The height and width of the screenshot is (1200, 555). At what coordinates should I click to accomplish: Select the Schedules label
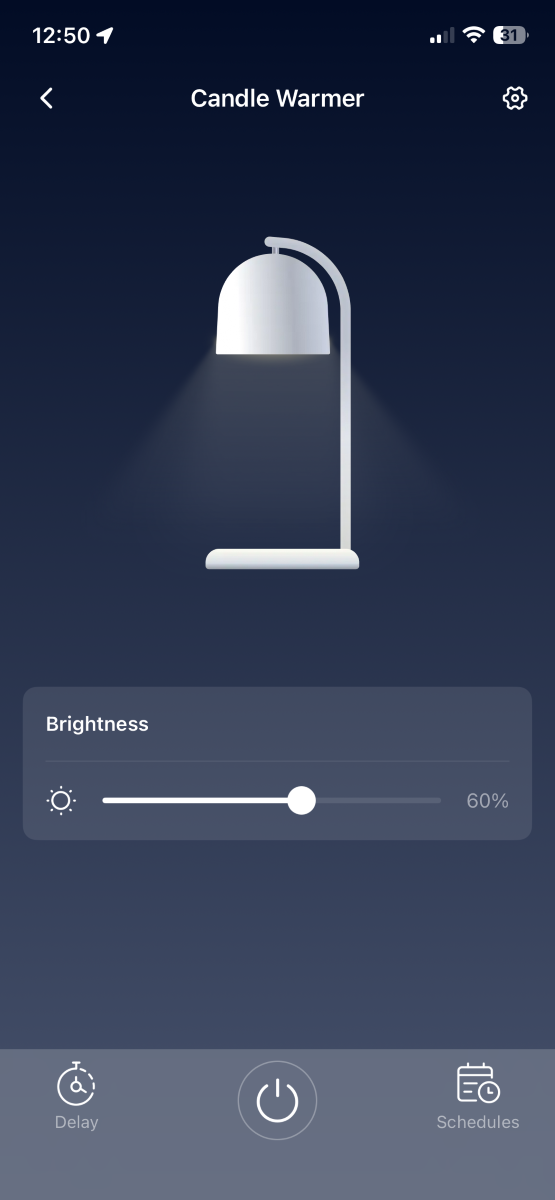click(x=478, y=1122)
